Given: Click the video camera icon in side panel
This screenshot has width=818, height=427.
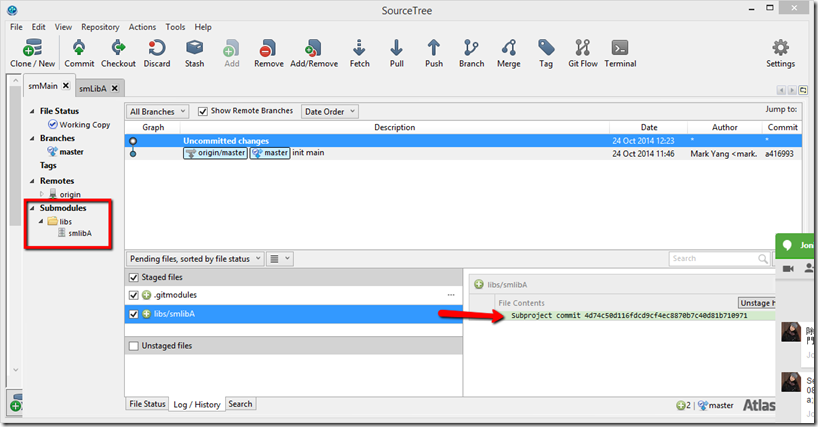Looking at the screenshot, I should pyautogui.click(x=788, y=269).
